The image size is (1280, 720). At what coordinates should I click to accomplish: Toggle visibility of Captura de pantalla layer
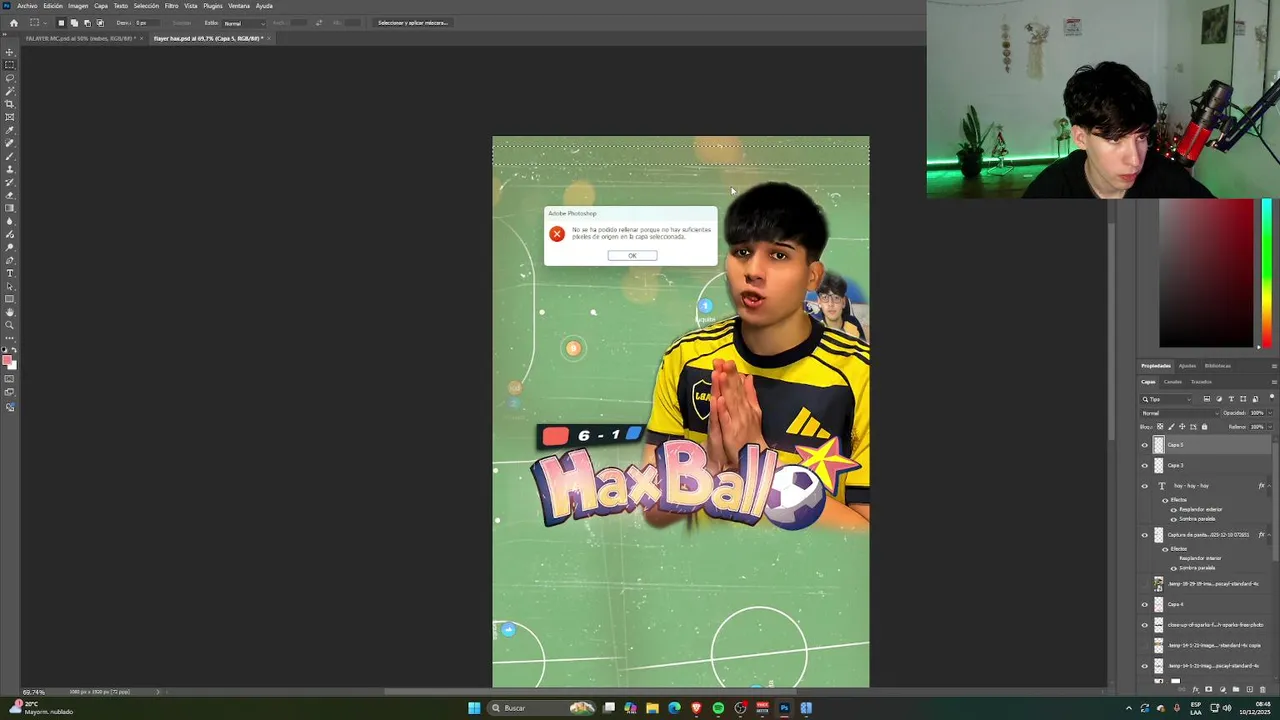(x=1145, y=535)
